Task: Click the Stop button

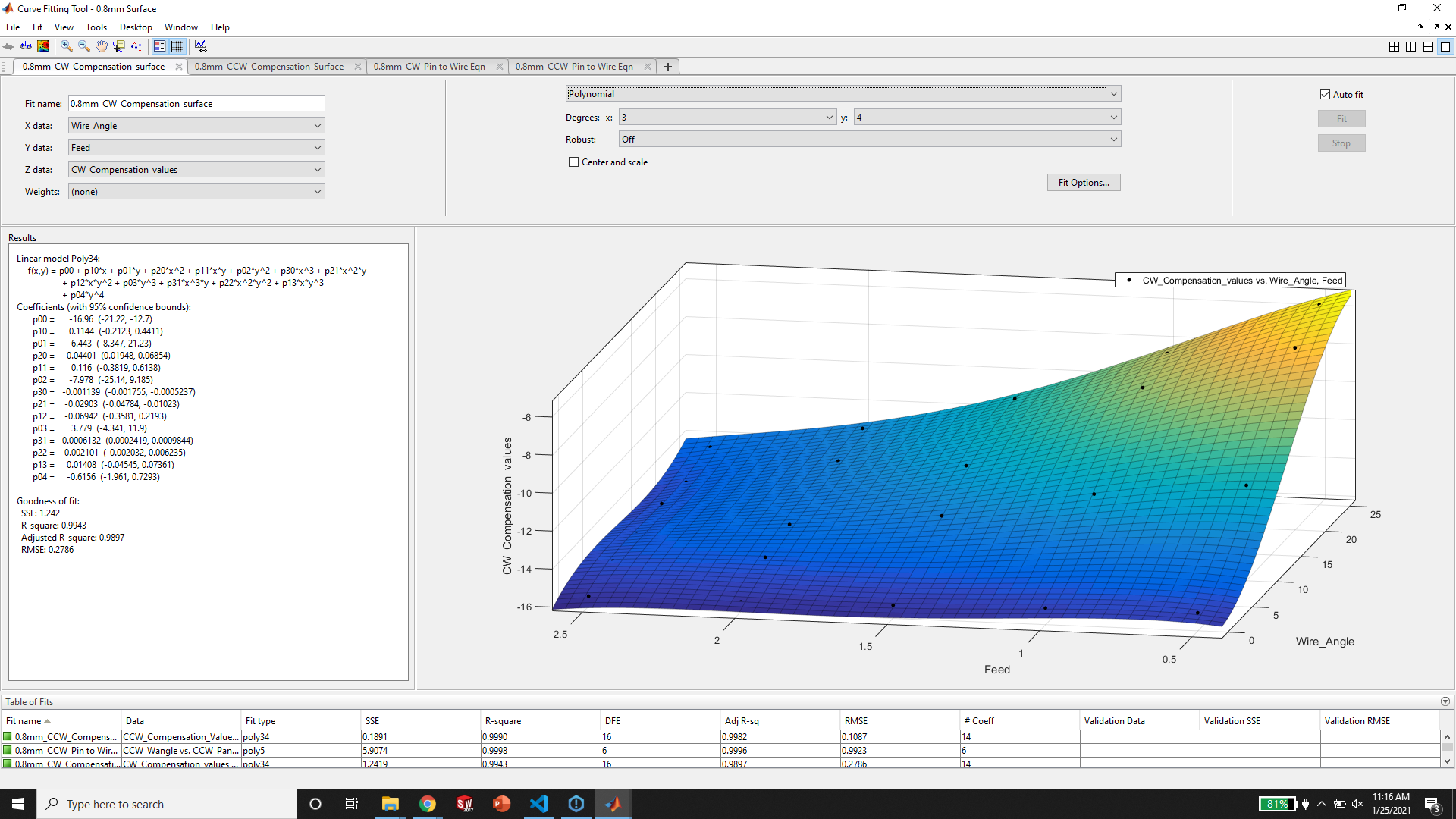Action: [1341, 143]
